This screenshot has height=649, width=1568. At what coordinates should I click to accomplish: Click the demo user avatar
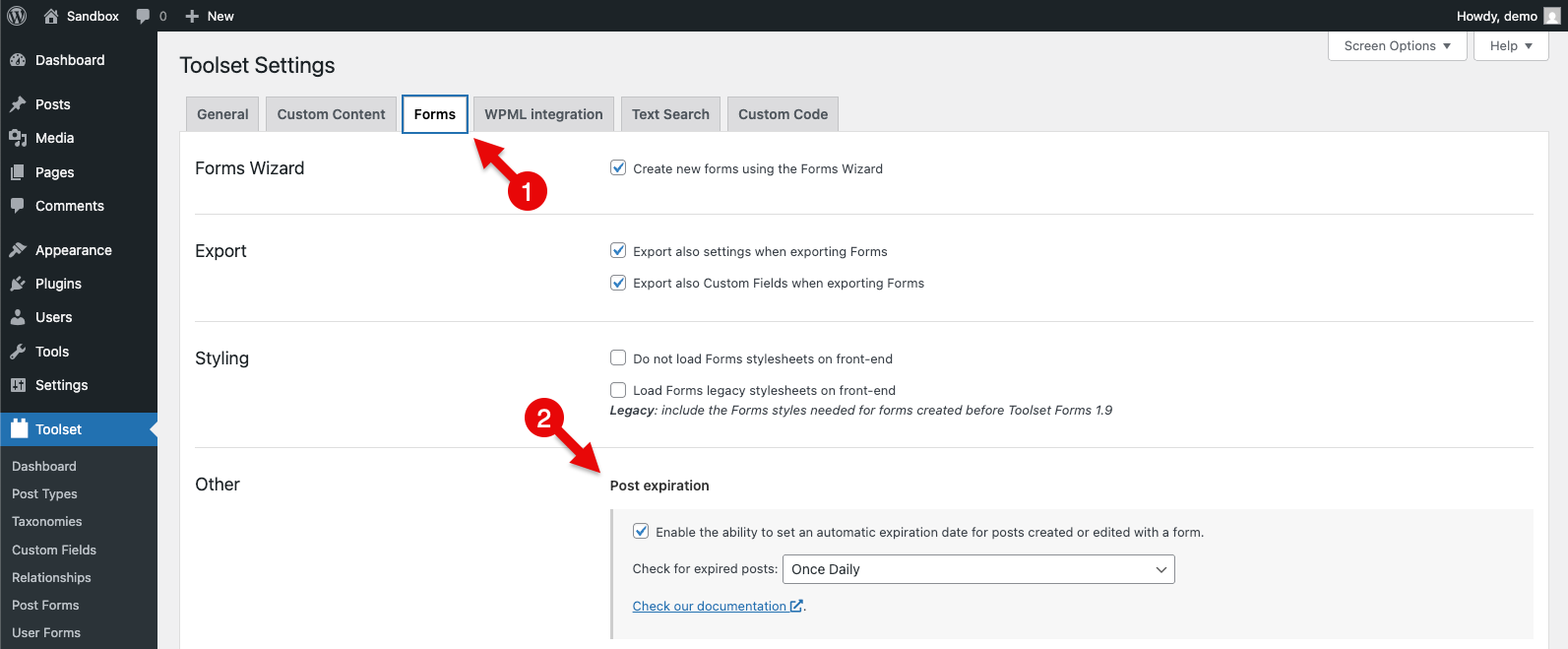[x=1552, y=16]
